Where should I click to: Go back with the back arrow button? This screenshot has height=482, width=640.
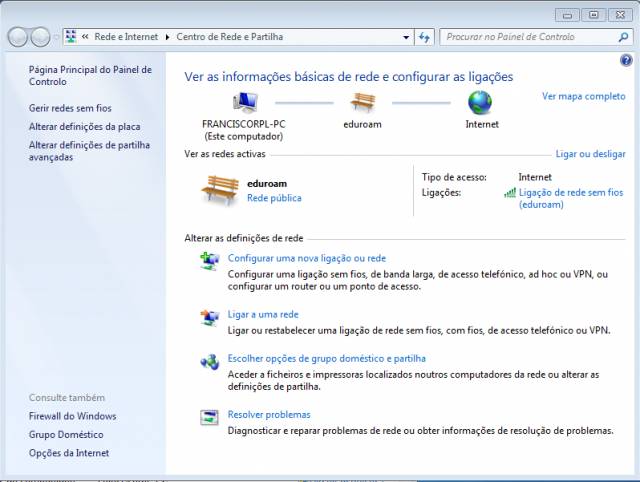pyautogui.click(x=18, y=37)
